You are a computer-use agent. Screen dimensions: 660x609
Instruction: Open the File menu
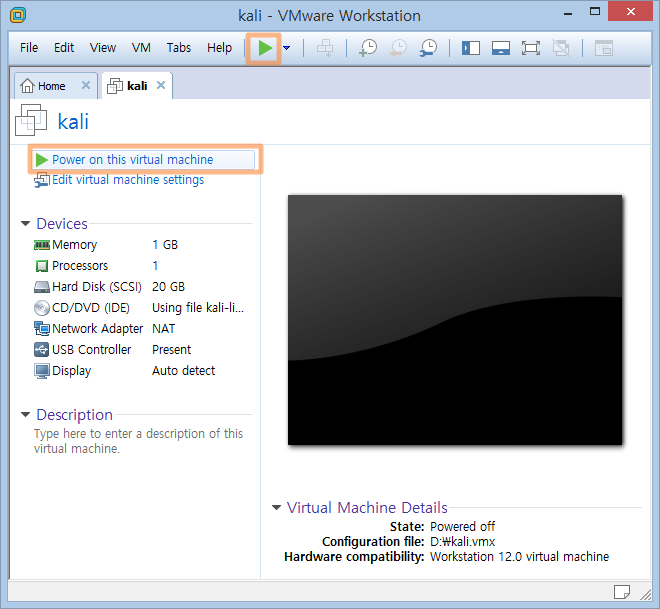(x=29, y=48)
